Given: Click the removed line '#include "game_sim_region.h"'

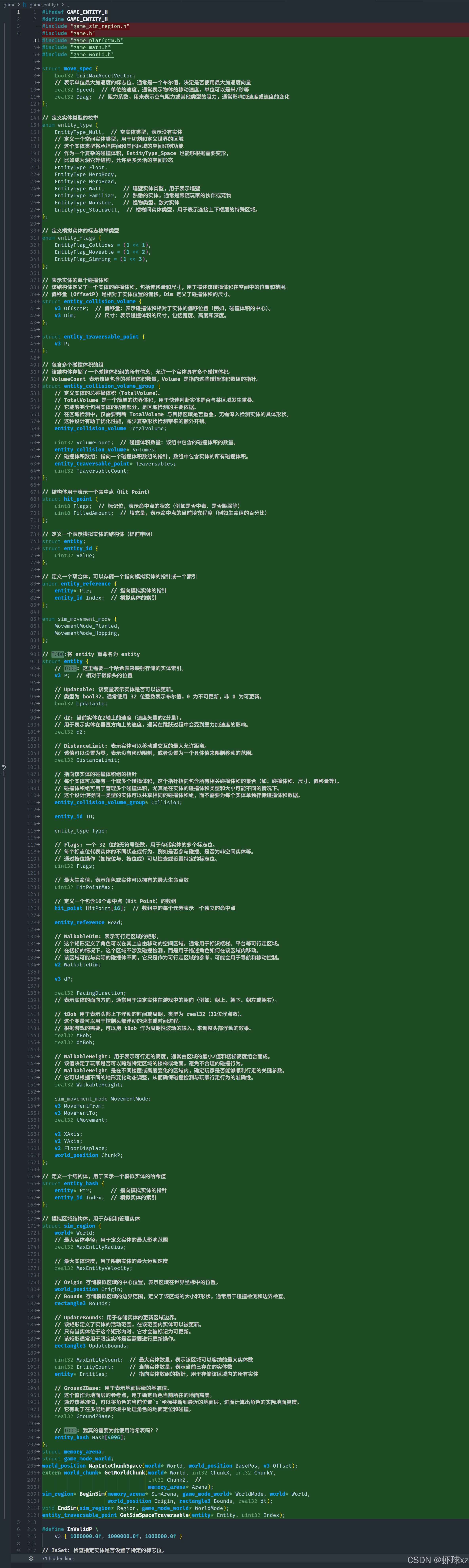Looking at the screenshot, I should [85, 26].
